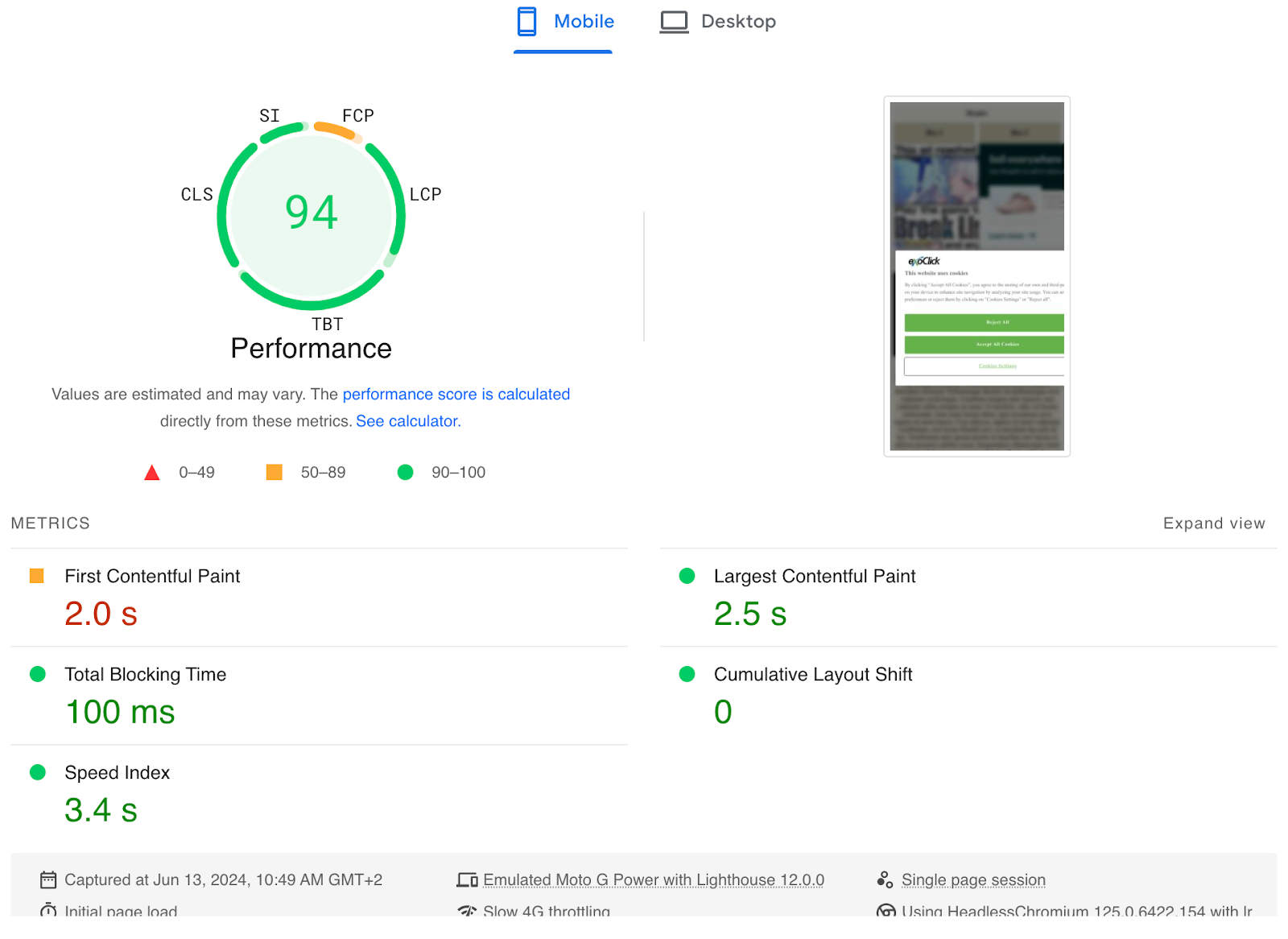The height and width of the screenshot is (939, 1288).
Task: Select the Largest Contentful Paint metric title
Action: 815,577
